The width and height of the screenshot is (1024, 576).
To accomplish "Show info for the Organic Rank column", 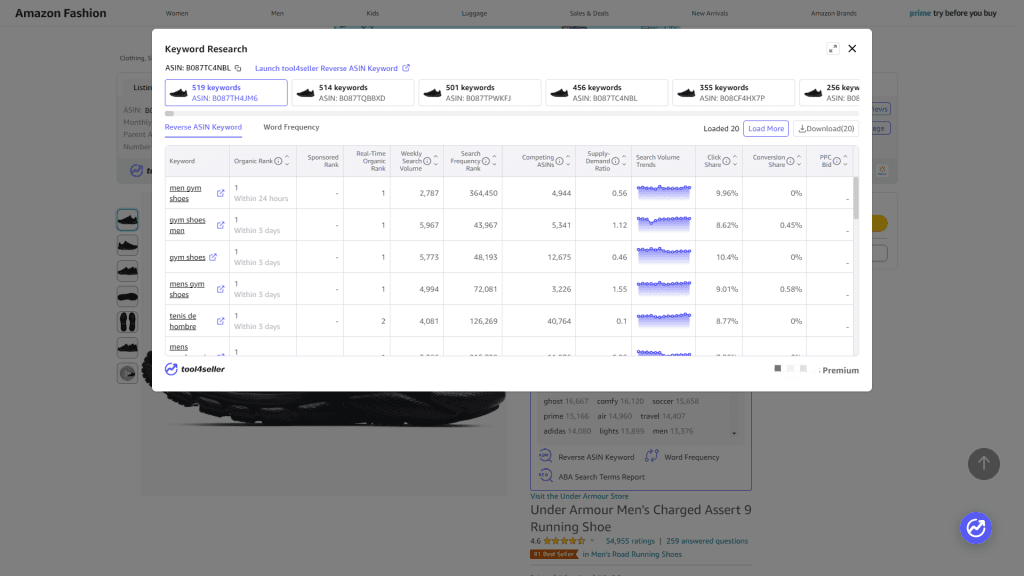I will click(278, 161).
